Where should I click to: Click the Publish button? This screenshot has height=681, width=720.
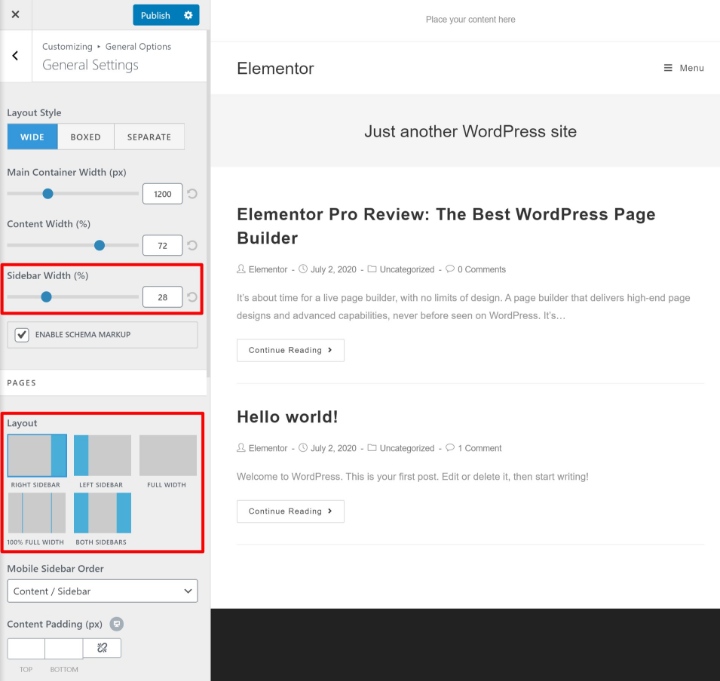click(x=155, y=15)
